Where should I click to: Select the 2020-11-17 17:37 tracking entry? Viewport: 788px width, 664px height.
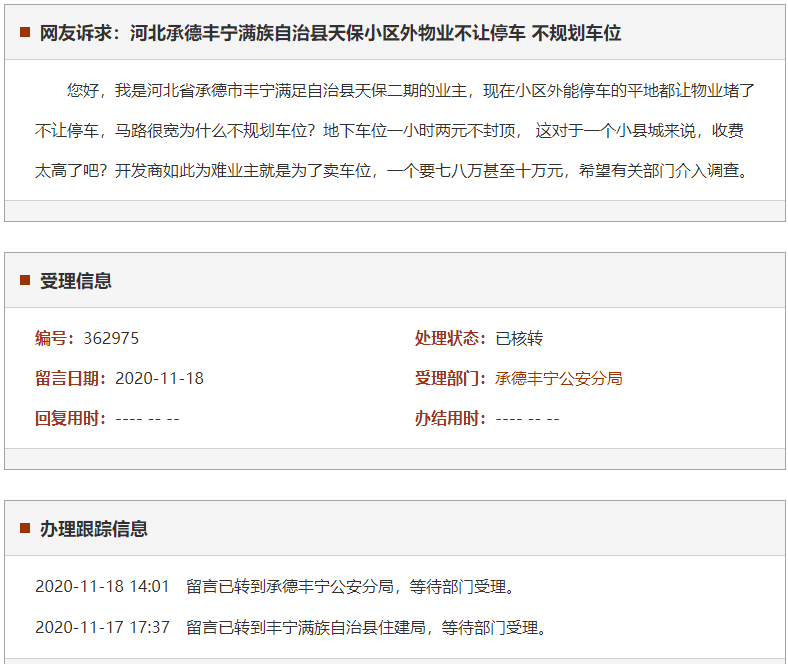(291, 627)
